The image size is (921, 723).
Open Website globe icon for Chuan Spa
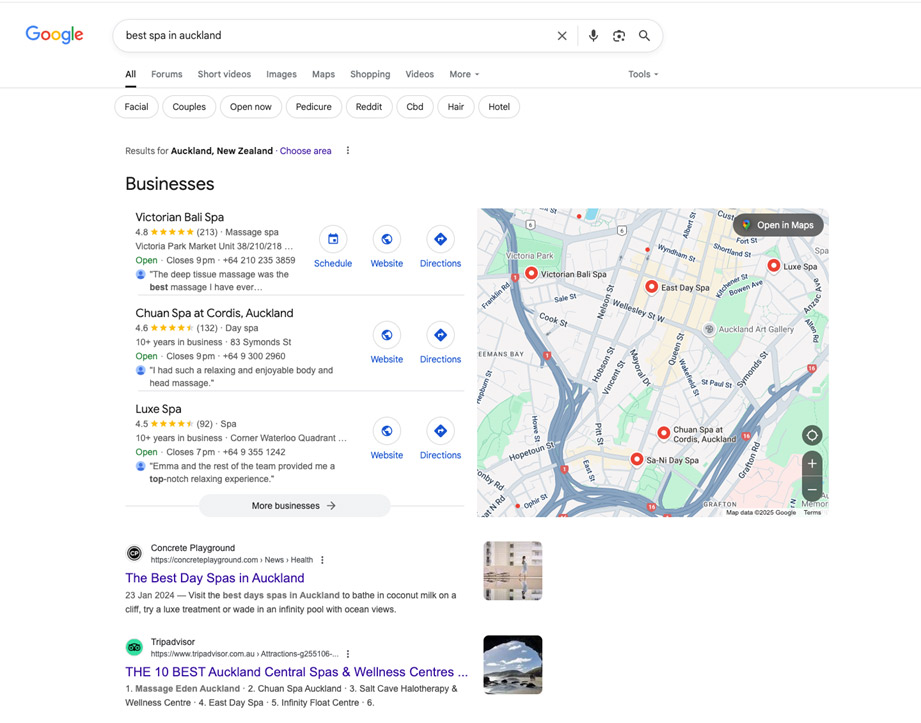[386, 335]
